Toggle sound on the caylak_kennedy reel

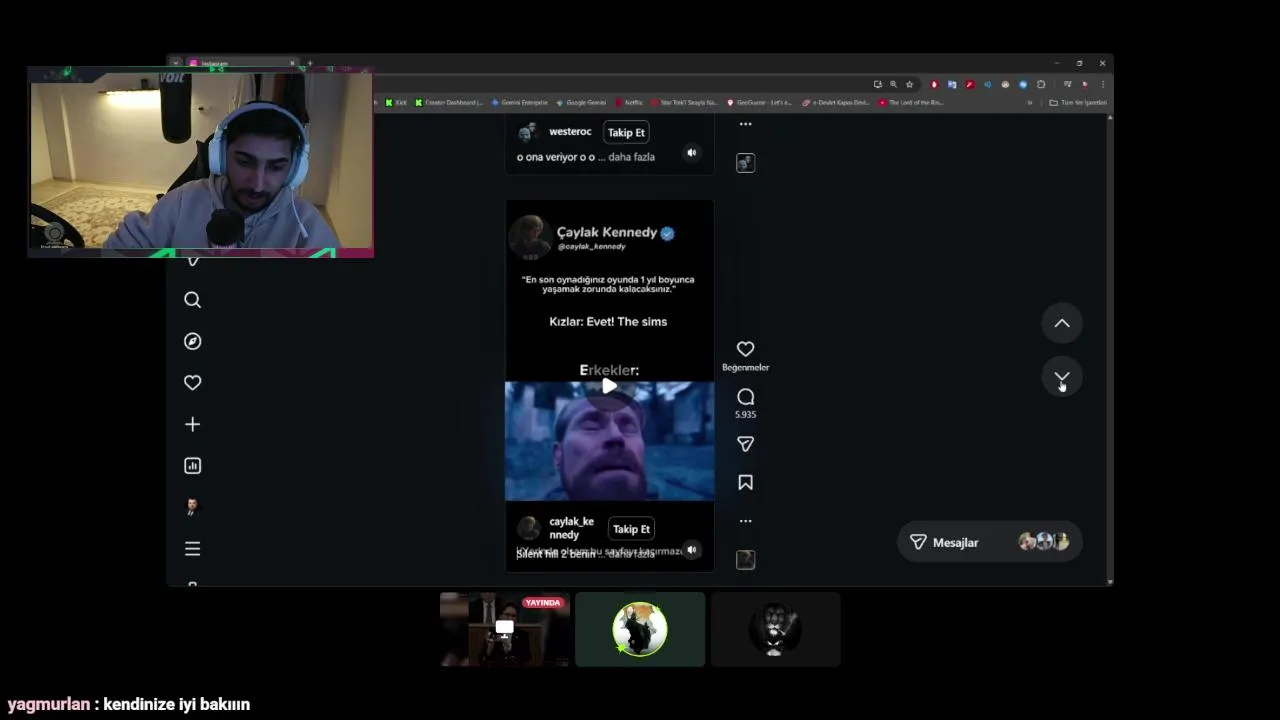(x=691, y=549)
